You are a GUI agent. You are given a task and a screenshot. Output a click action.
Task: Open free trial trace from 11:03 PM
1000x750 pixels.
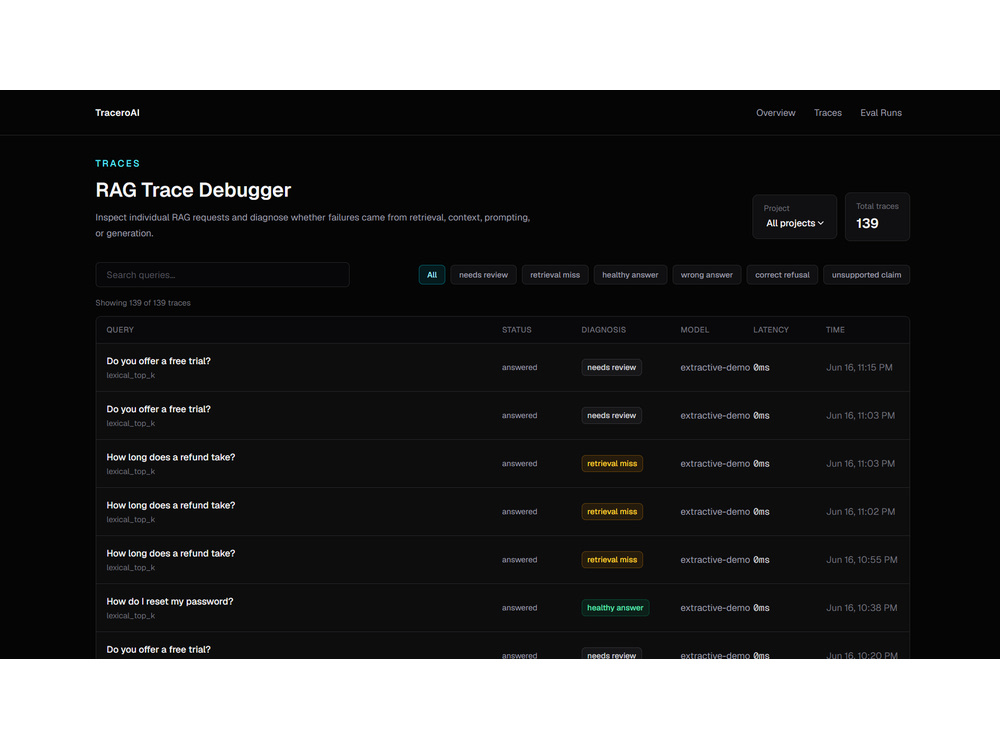click(503, 415)
